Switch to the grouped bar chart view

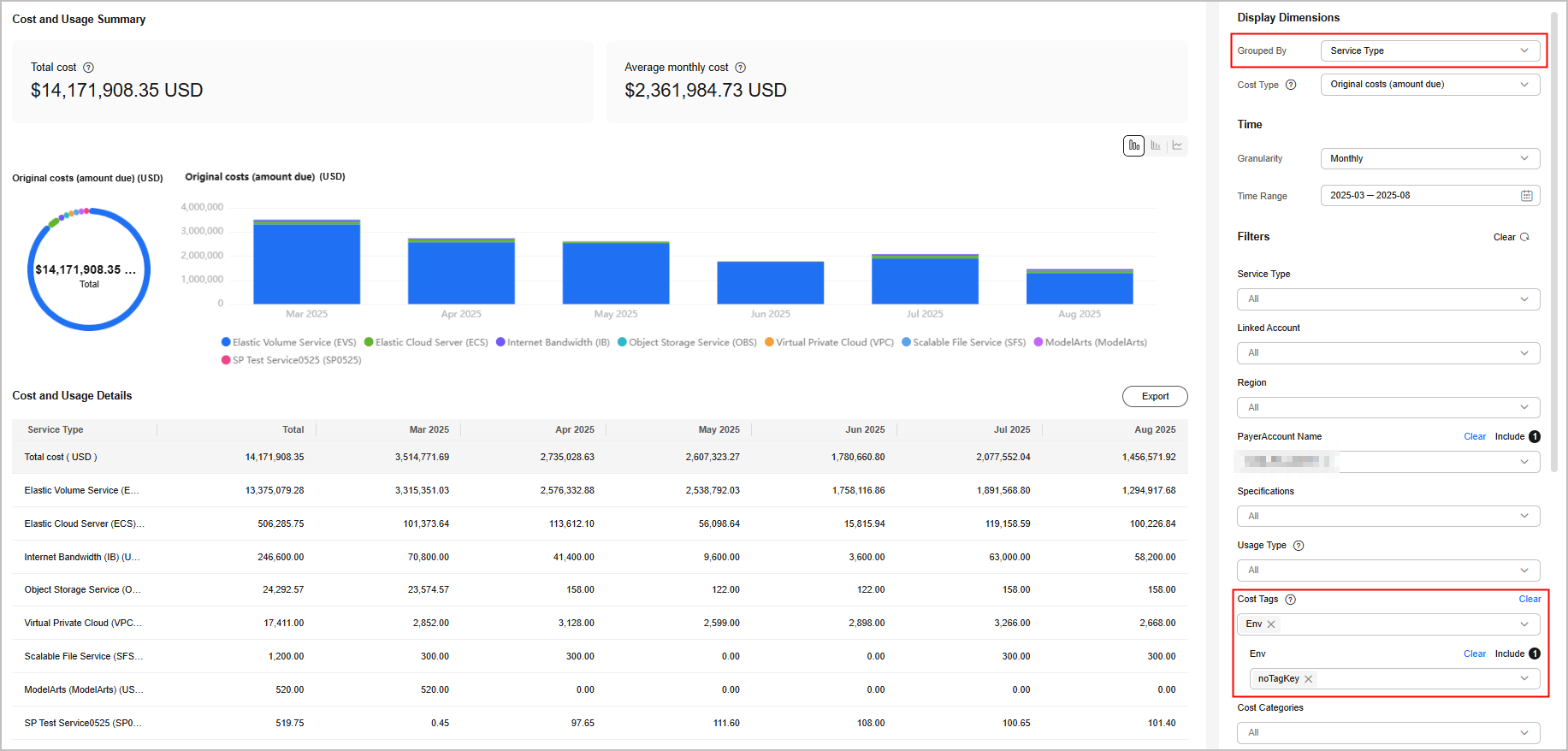coord(1156,145)
